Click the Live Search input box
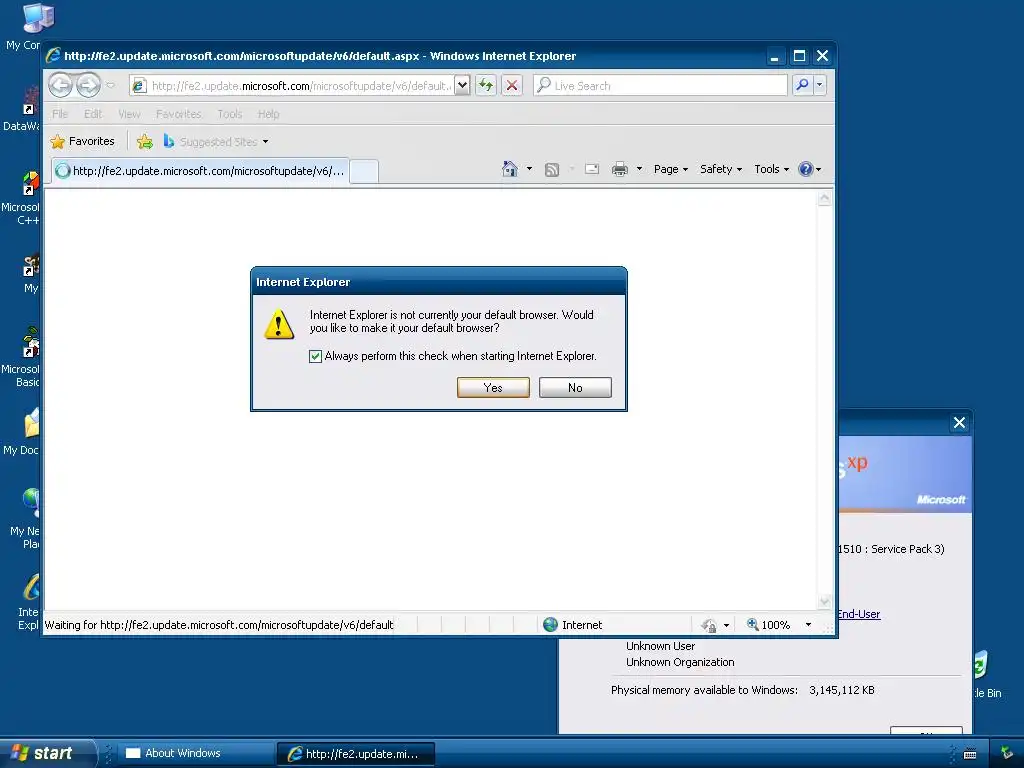This screenshot has width=1024, height=768. click(660, 86)
